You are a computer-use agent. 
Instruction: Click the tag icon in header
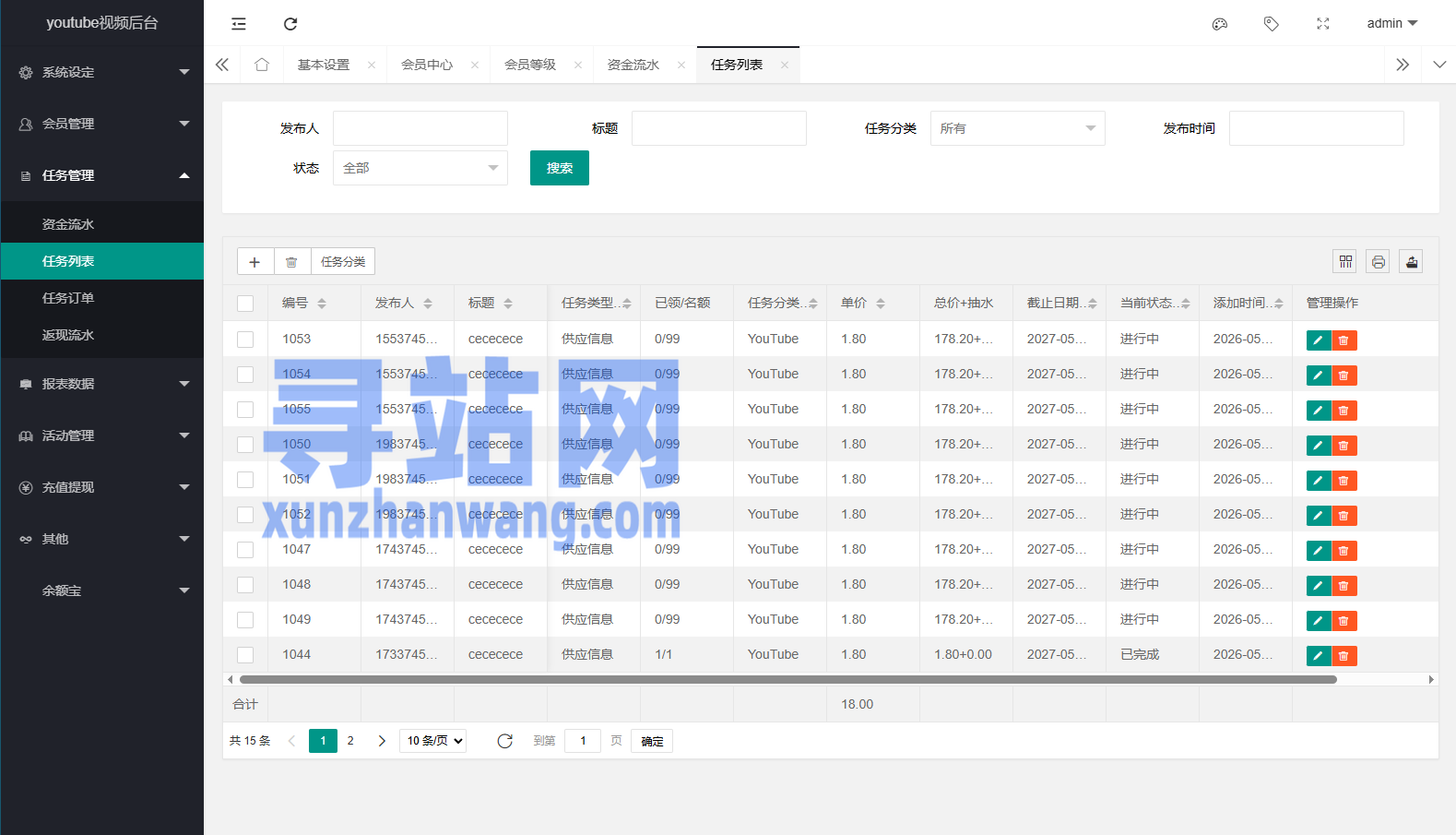(x=1272, y=24)
